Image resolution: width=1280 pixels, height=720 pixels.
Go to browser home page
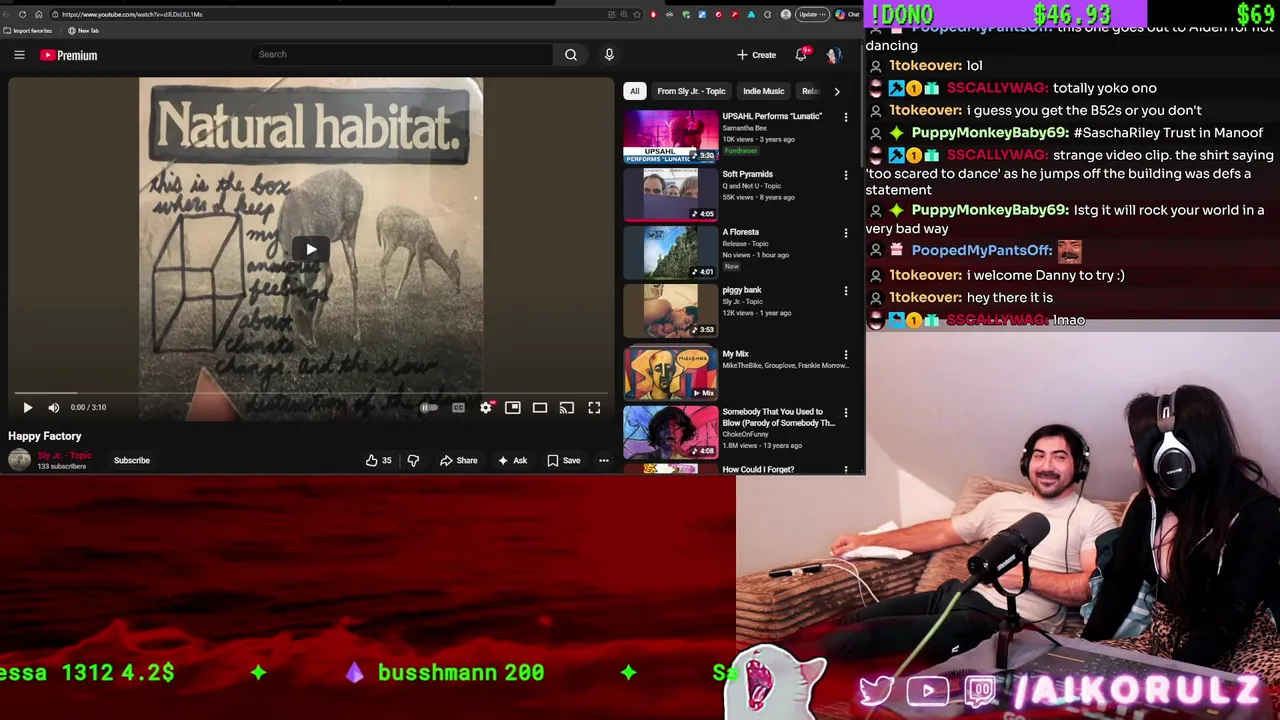tap(38, 14)
